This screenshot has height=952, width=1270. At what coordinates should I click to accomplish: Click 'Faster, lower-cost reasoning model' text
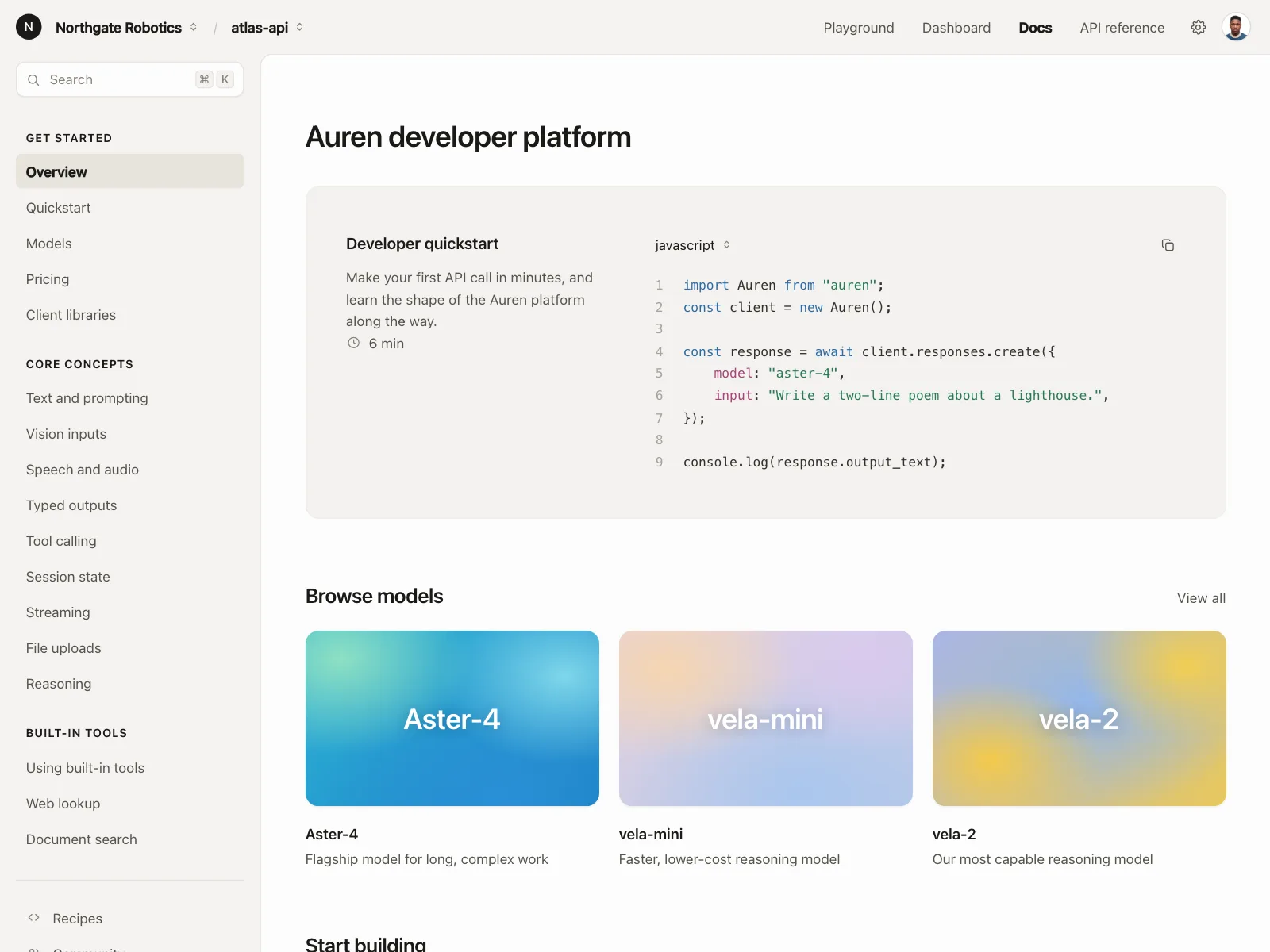(729, 859)
